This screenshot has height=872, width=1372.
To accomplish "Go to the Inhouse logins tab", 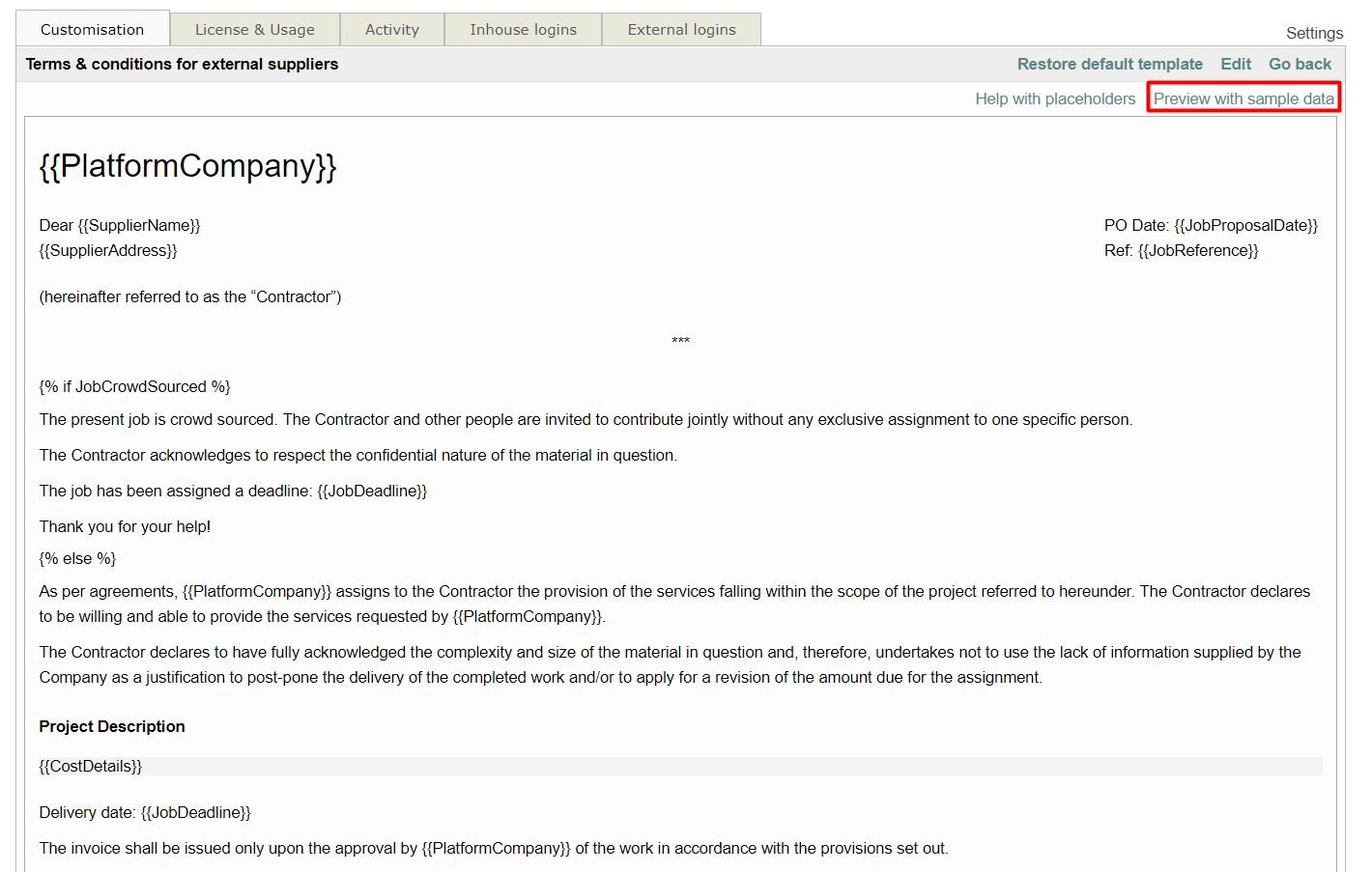I will tap(523, 30).
